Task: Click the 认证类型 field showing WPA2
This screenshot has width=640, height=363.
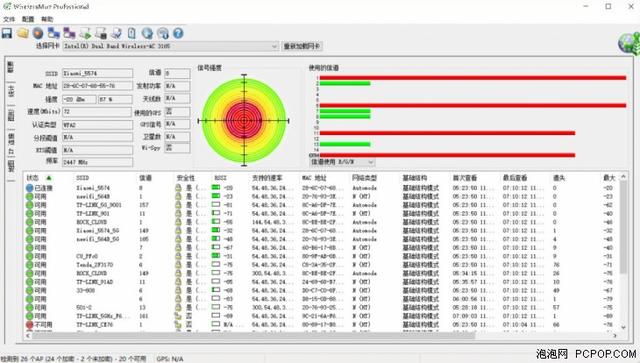Action: pyautogui.click(x=97, y=125)
